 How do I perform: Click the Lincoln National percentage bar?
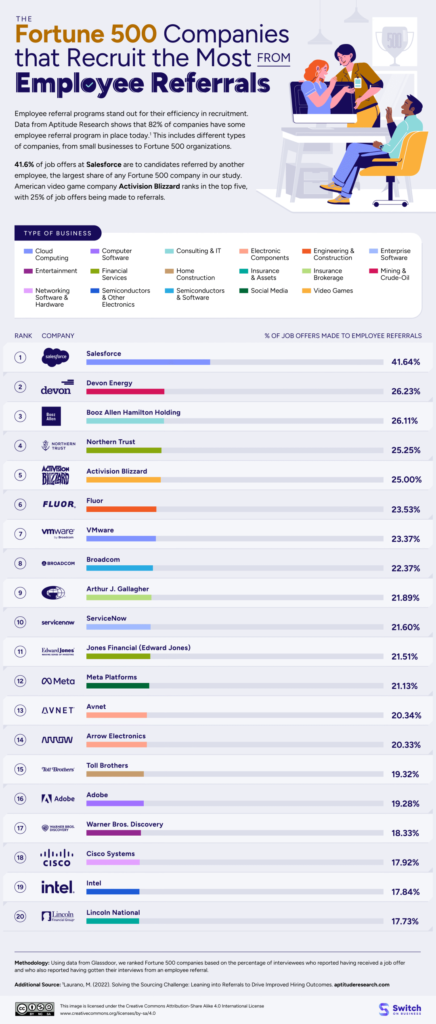(235, 921)
